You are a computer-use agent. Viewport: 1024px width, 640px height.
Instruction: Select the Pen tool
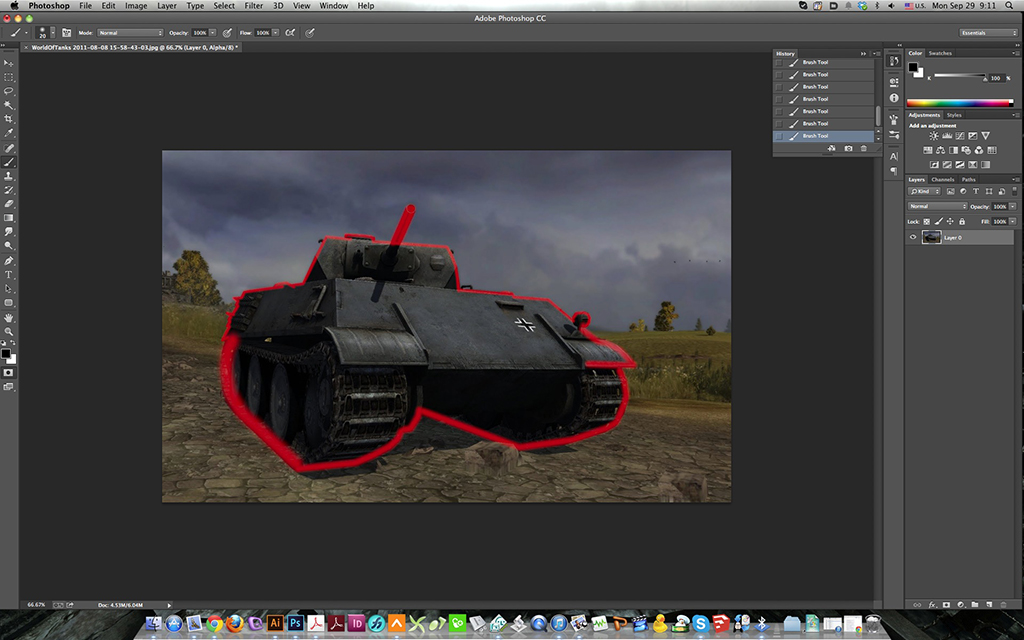(8, 261)
